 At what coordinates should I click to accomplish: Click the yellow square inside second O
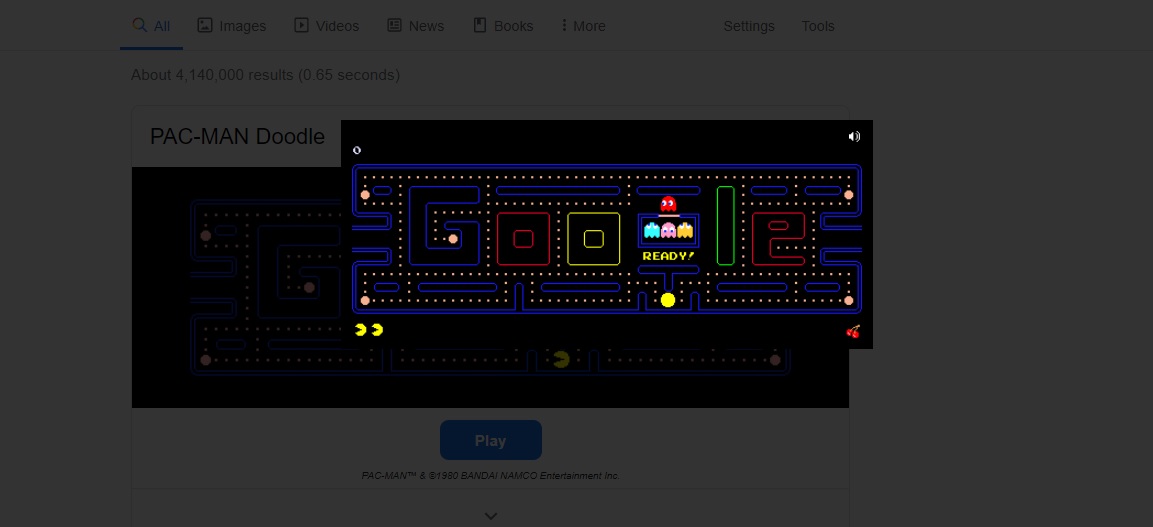594,239
